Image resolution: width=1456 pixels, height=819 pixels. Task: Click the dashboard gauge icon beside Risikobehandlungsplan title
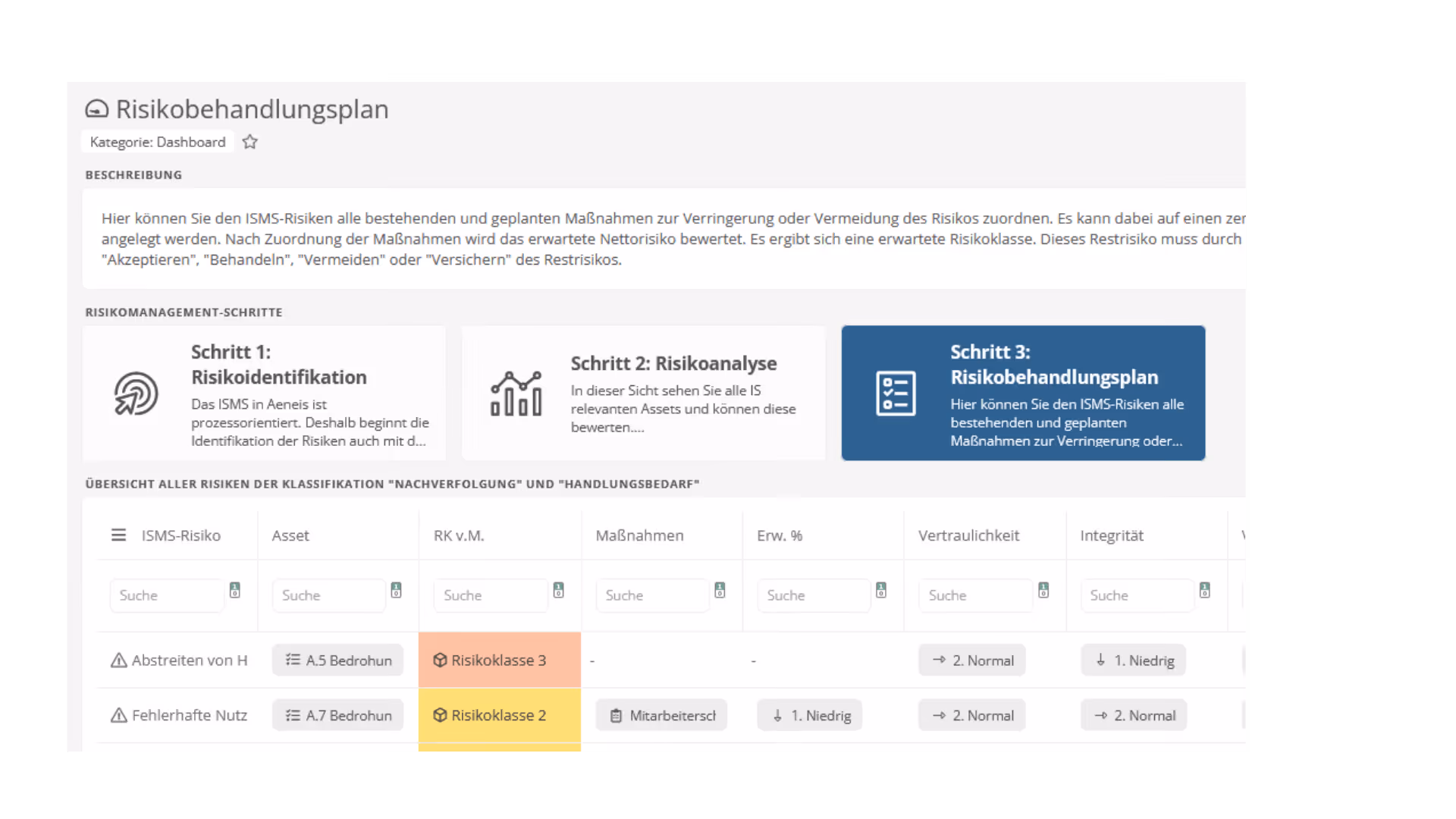point(96,109)
